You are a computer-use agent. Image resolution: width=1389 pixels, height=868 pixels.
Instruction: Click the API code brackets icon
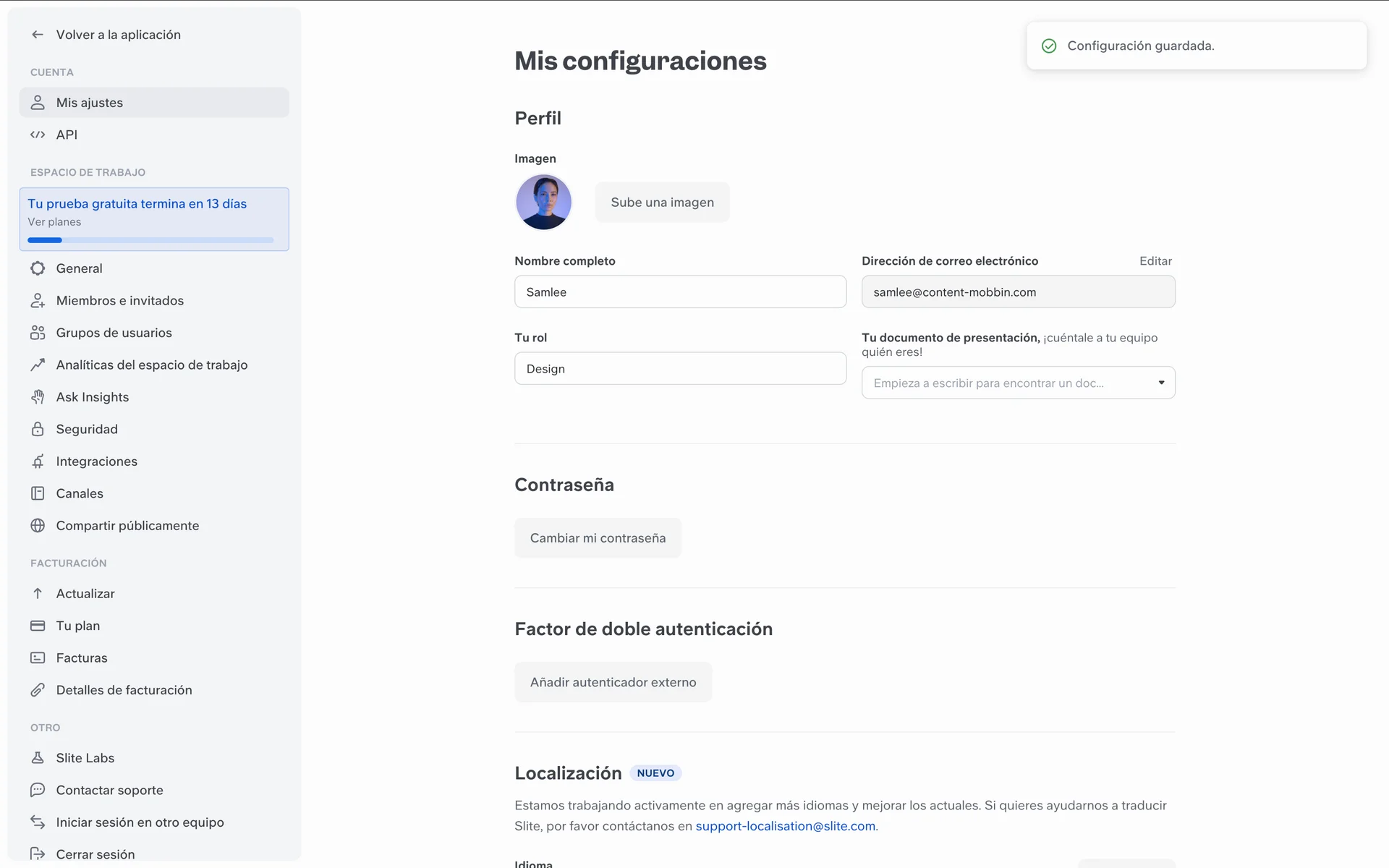point(38,135)
